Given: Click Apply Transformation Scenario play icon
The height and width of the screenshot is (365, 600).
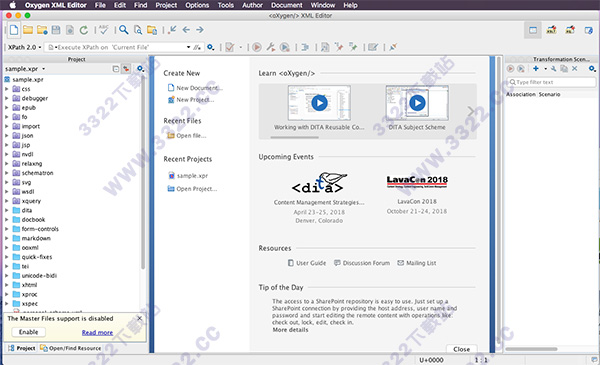Looking at the screenshot, I should pyautogui.click(x=257, y=47).
